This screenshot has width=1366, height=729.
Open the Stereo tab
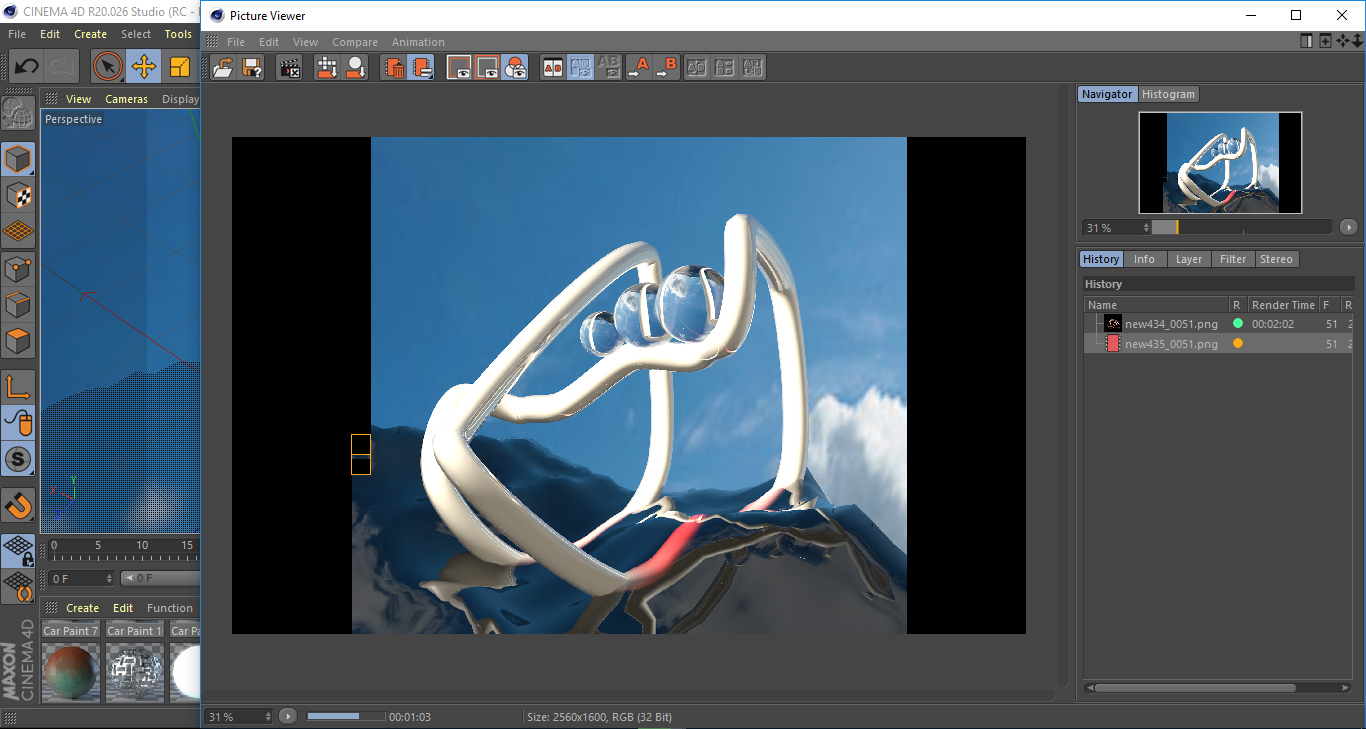click(x=1276, y=259)
